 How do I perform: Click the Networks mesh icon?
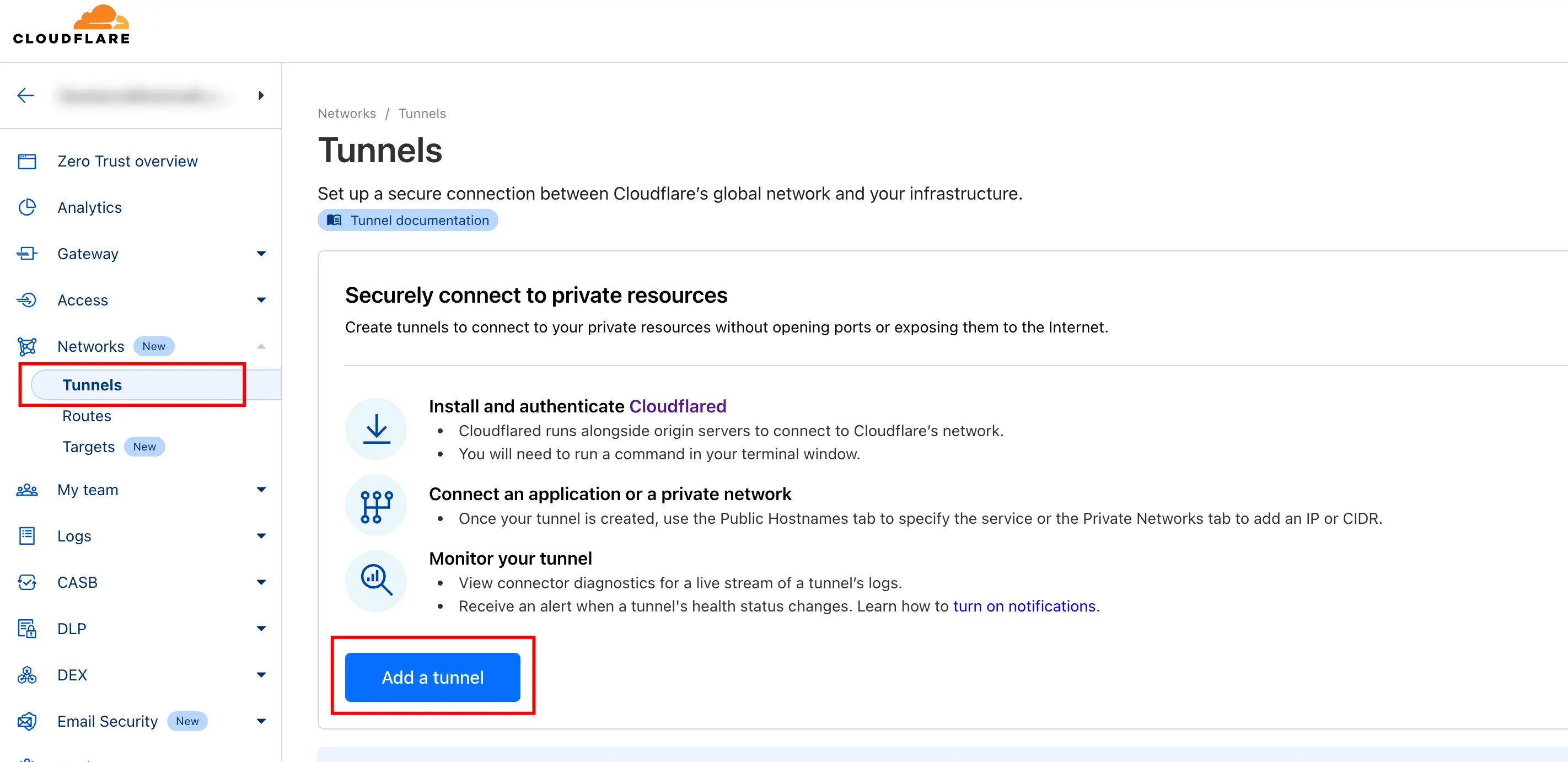point(27,346)
